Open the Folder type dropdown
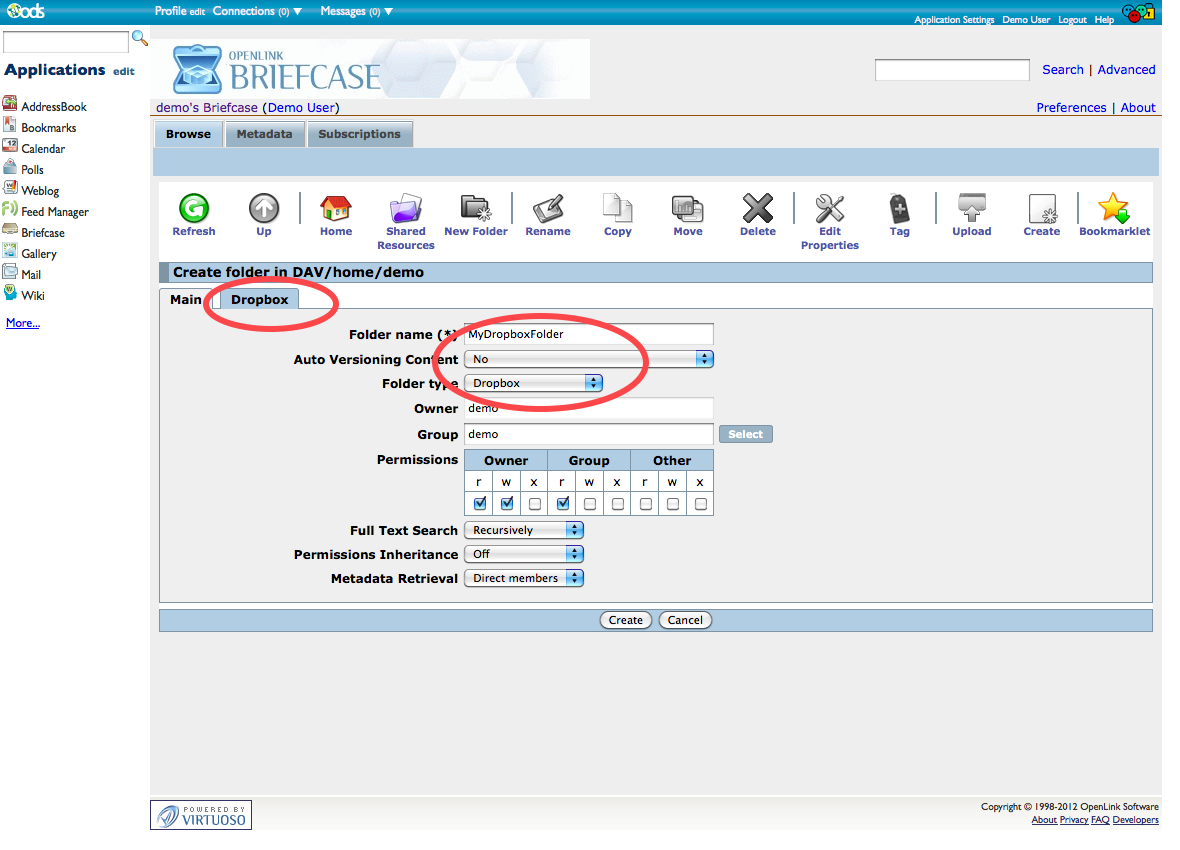Image resolution: width=1180 pixels, height=850 pixels. (x=533, y=383)
